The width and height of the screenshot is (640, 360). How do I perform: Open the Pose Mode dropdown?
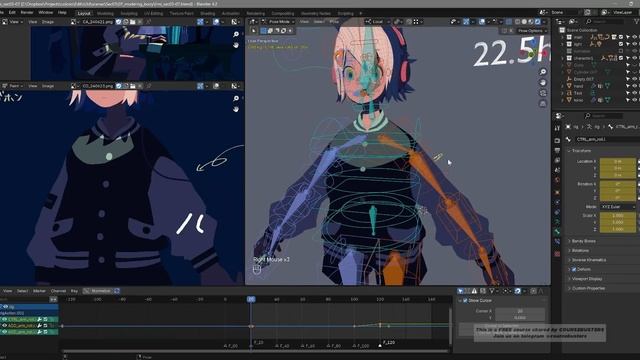tap(279, 22)
